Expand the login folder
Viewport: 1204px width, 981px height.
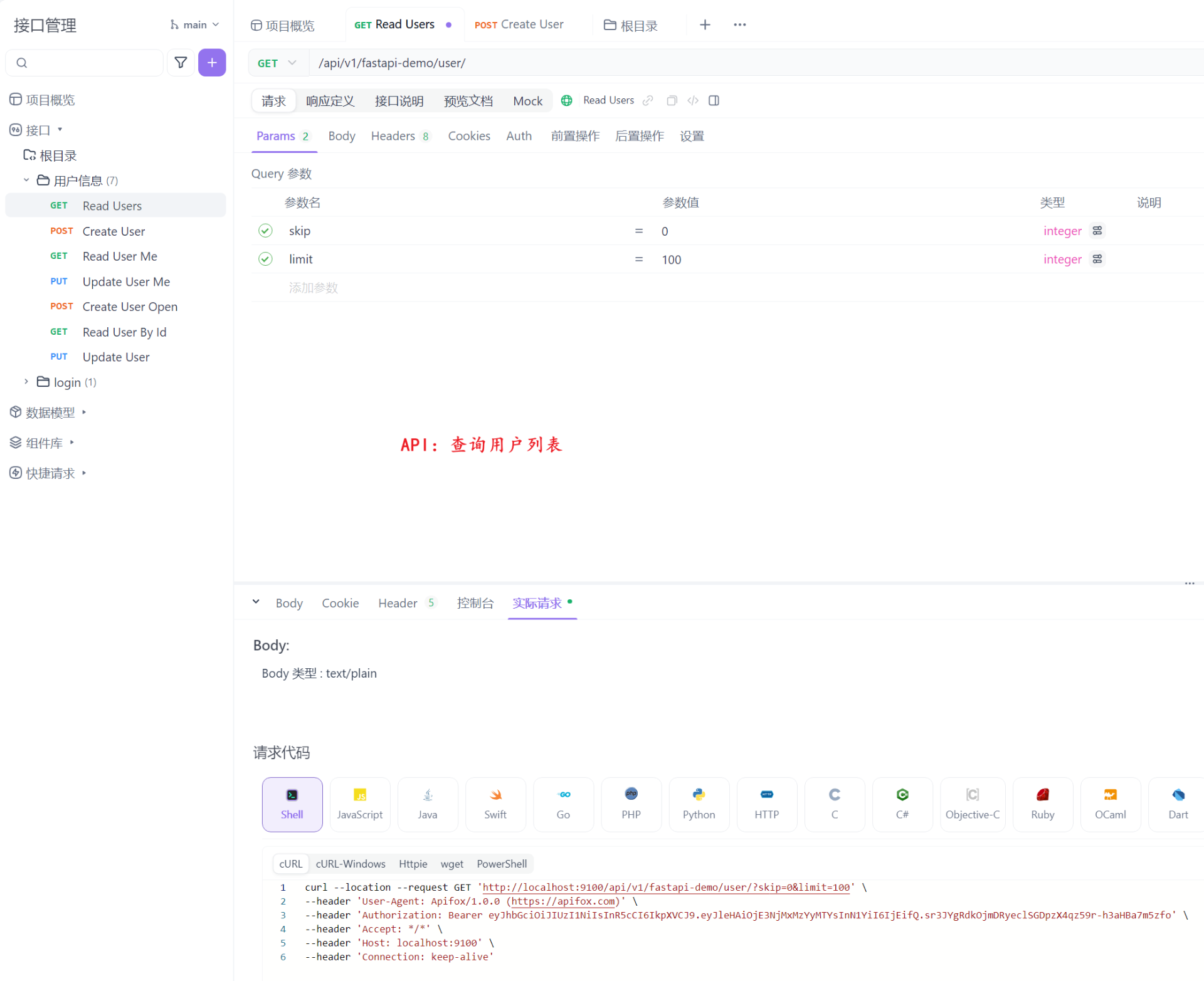point(26,382)
